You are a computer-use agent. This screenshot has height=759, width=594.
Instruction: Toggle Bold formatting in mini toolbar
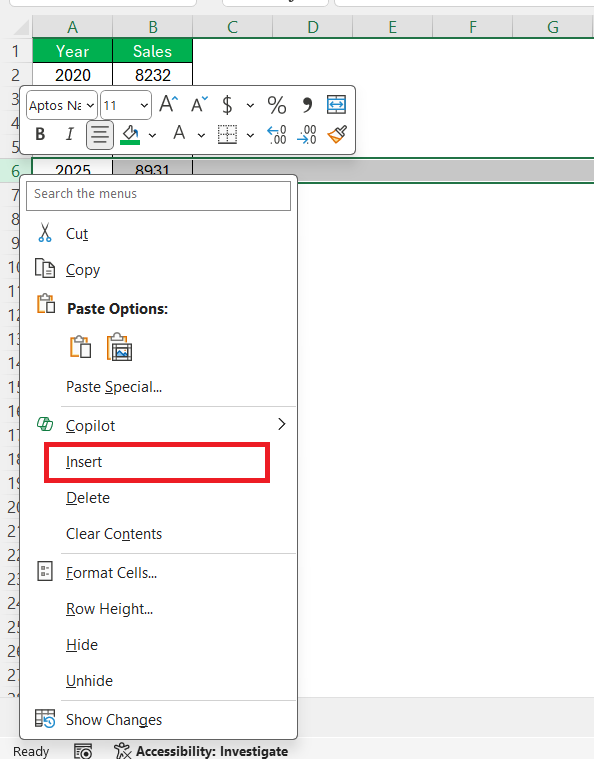(41, 134)
